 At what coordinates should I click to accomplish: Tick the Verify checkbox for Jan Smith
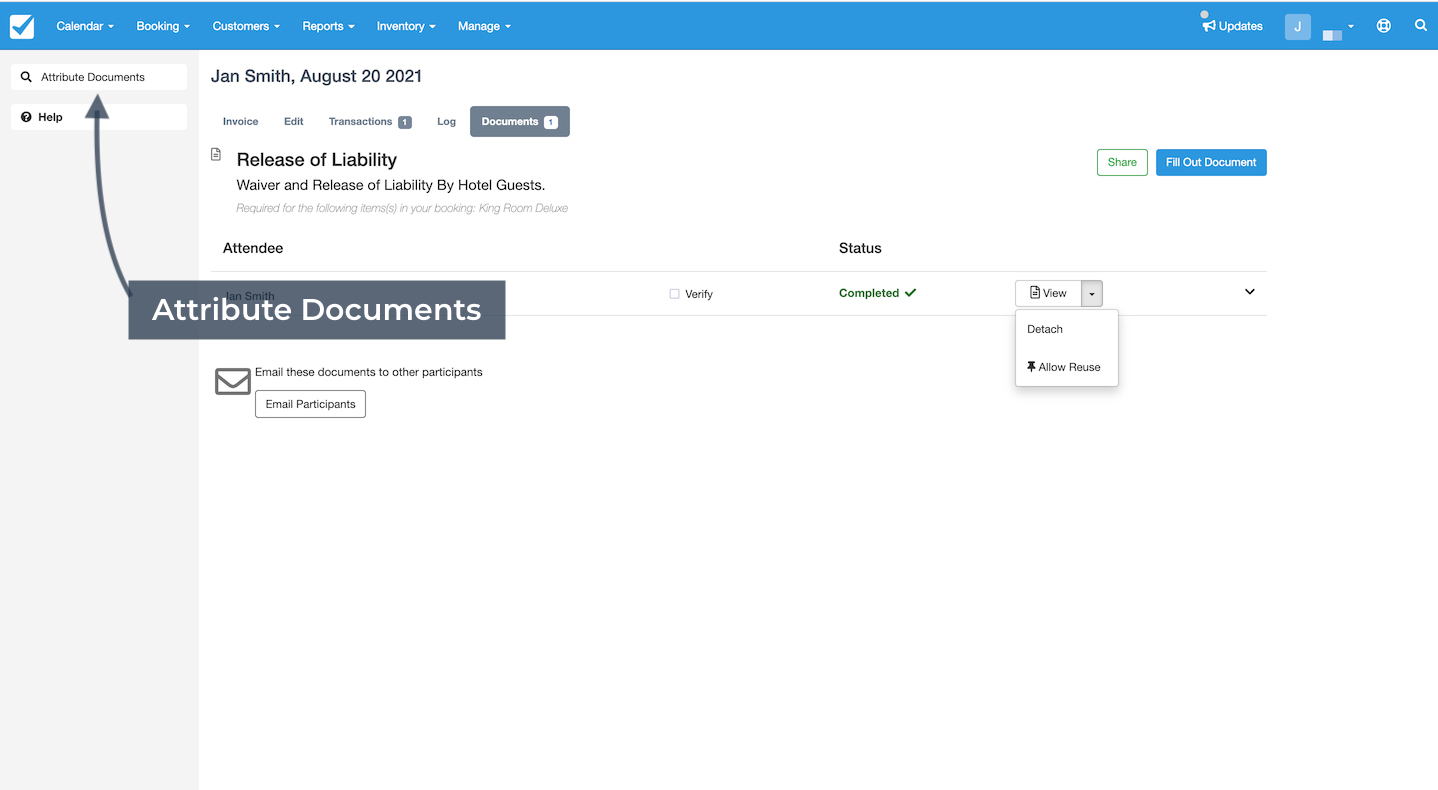(674, 294)
